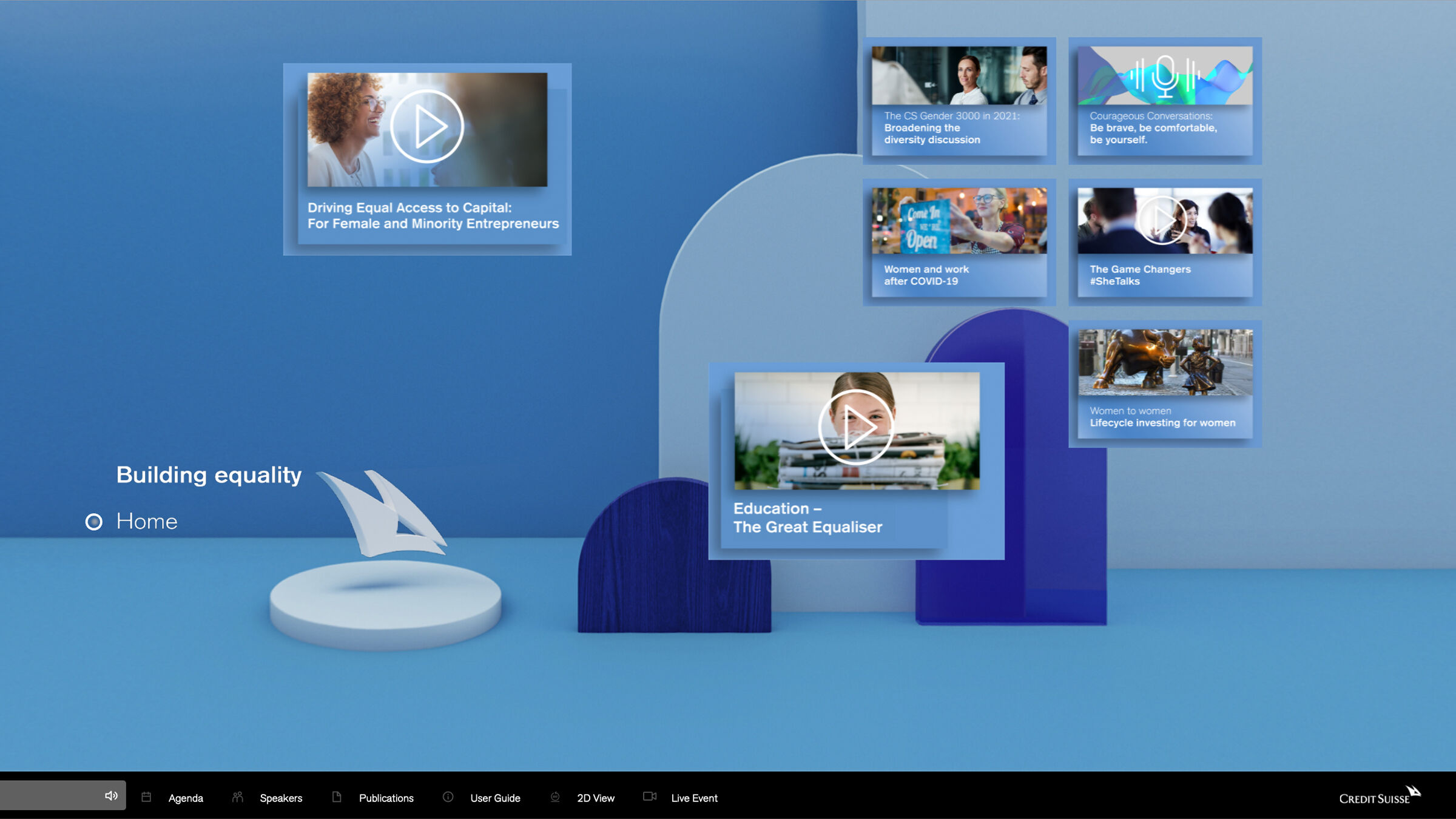Toggle the sound speaker icon
Image resolution: width=1456 pixels, height=819 pixels.
coord(111,796)
